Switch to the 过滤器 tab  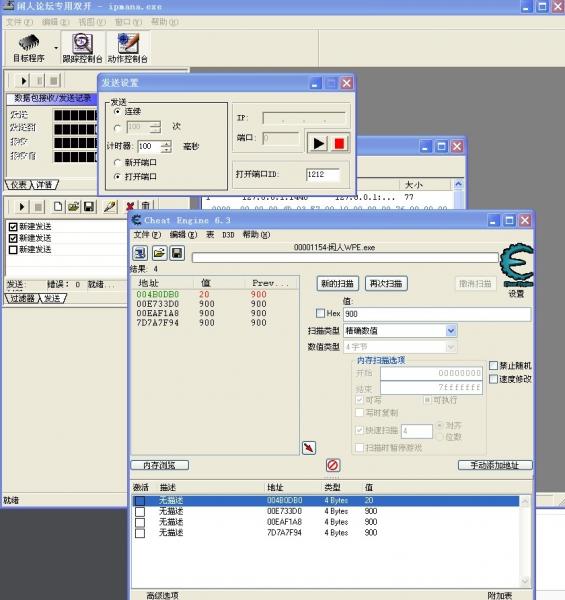click(22, 298)
